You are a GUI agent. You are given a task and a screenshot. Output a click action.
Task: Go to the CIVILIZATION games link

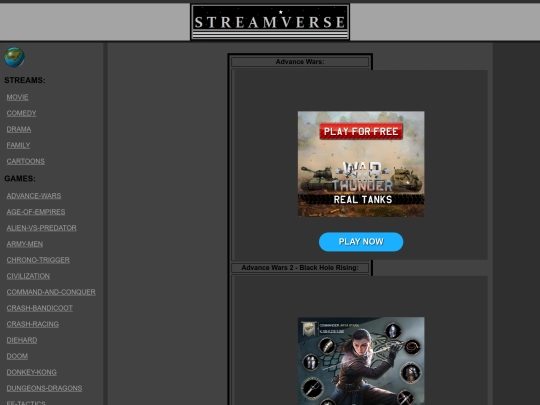click(28, 276)
